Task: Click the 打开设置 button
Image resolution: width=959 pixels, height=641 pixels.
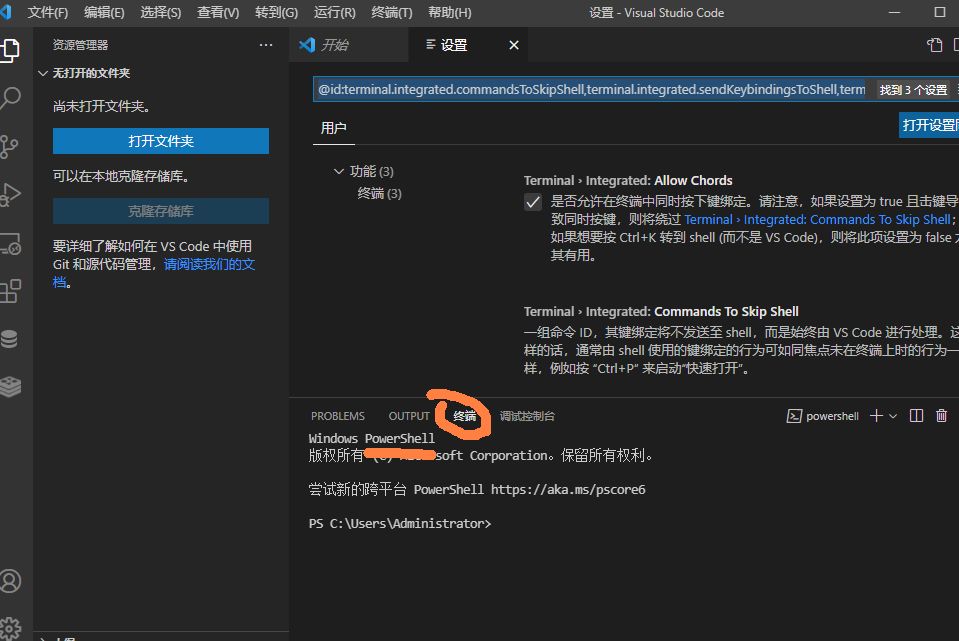Action: click(929, 125)
